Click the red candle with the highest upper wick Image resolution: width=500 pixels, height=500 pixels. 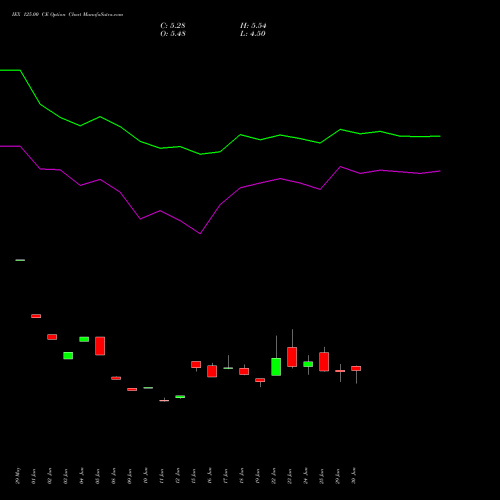292,357
